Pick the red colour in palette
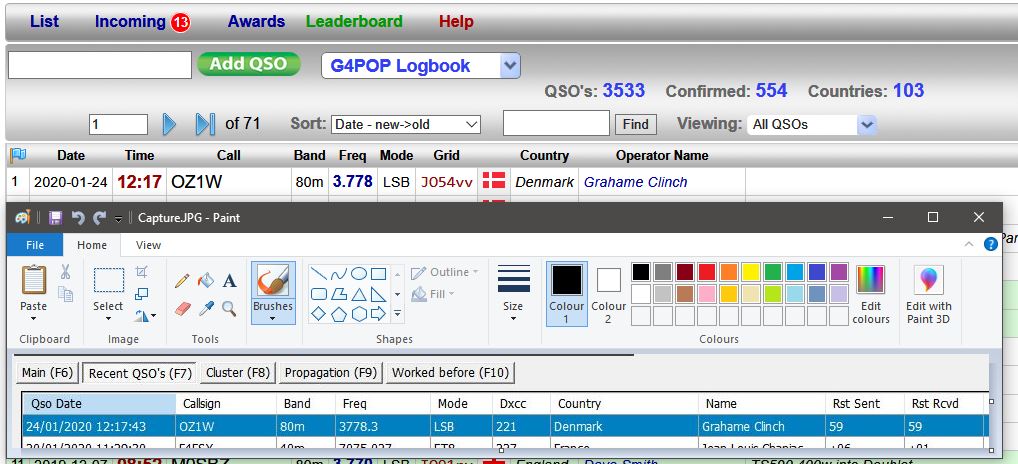1018x464 pixels. [707, 272]
